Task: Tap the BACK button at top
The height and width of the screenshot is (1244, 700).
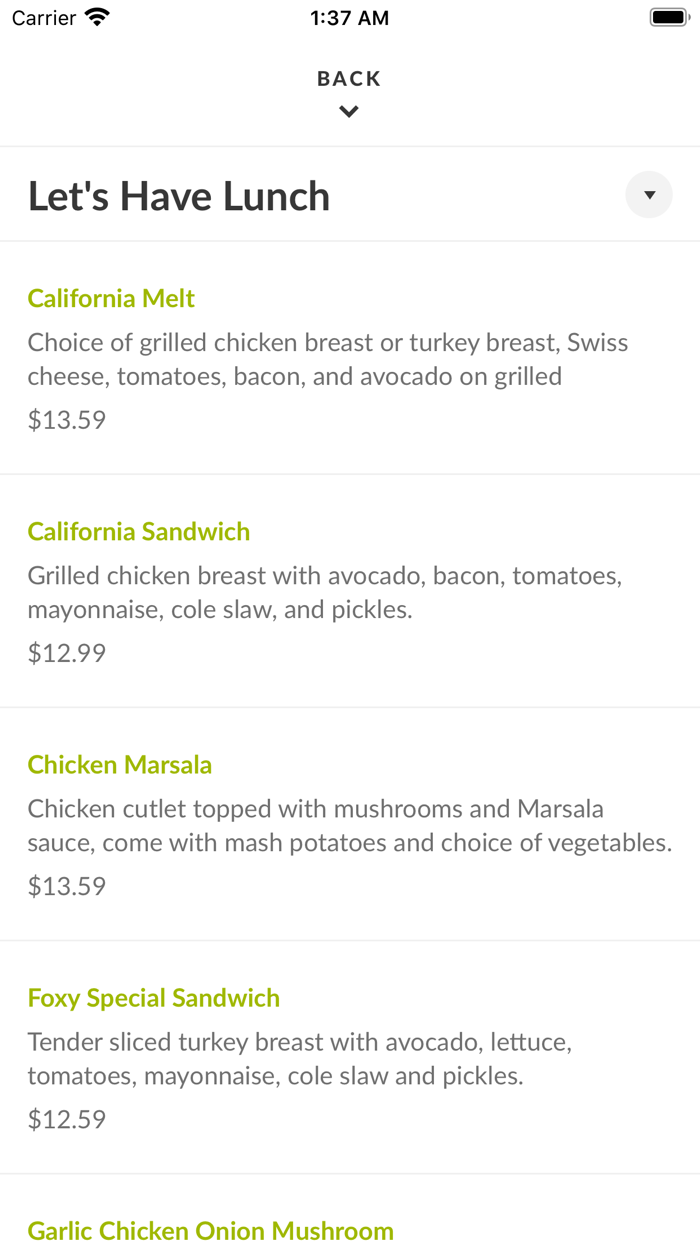Action: 349,78
